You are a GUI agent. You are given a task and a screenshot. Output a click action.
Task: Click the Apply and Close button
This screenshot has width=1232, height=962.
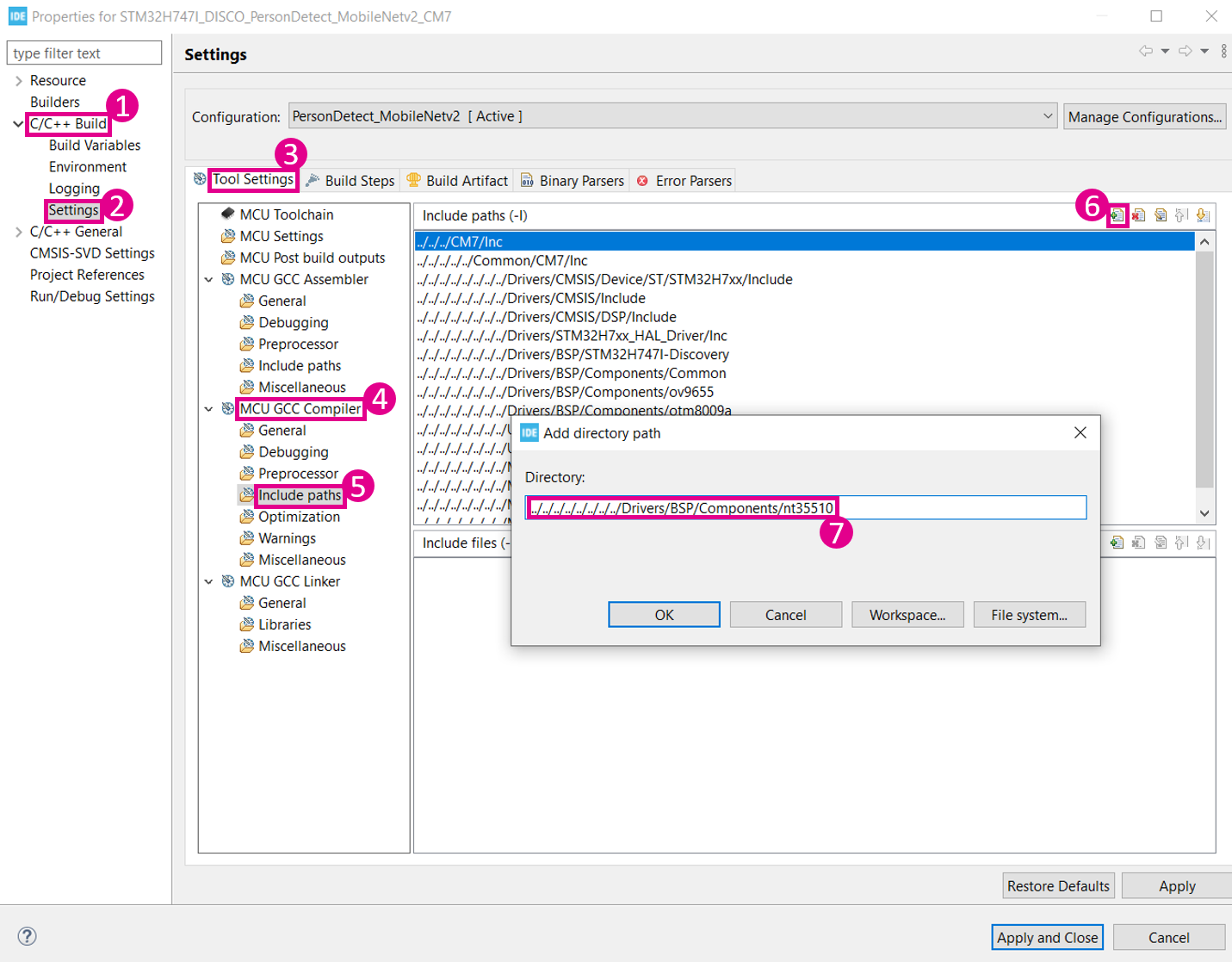coord(1047,937)
